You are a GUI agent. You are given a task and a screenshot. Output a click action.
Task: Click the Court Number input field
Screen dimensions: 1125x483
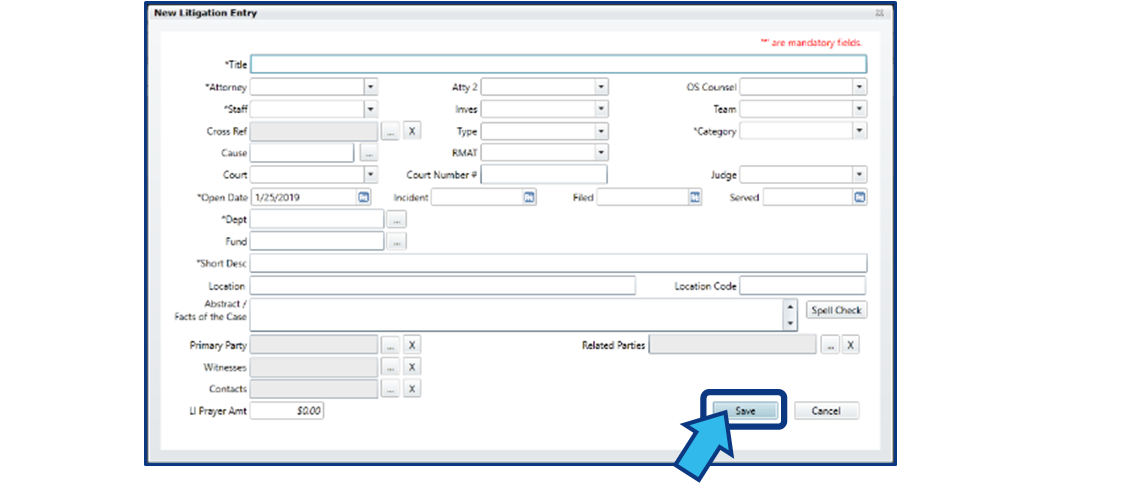pyautogui.click(x=544, y=174)
